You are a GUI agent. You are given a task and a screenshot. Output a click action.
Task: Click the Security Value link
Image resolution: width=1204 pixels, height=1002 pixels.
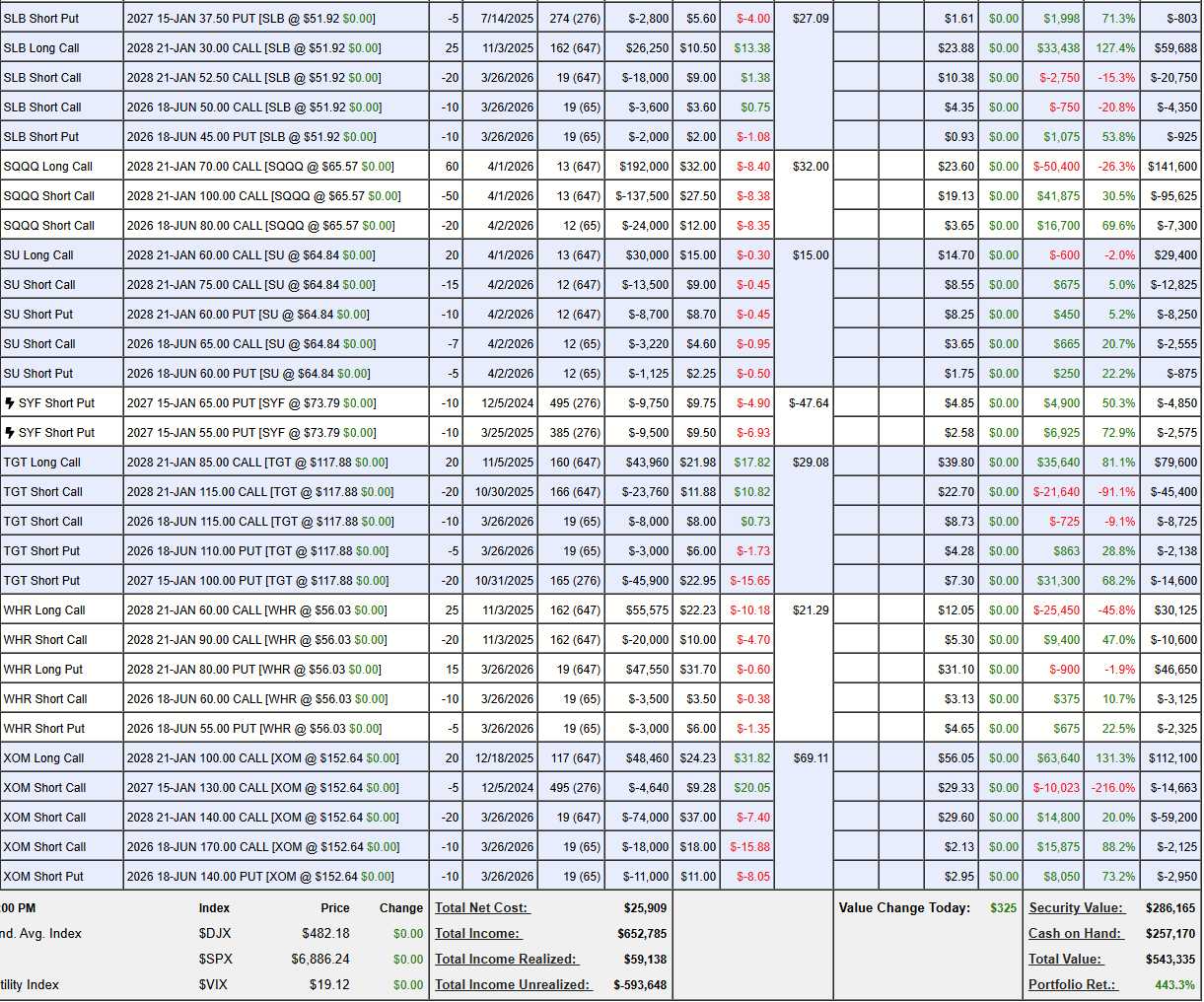pyautogui.click(x=1076, y=908)
